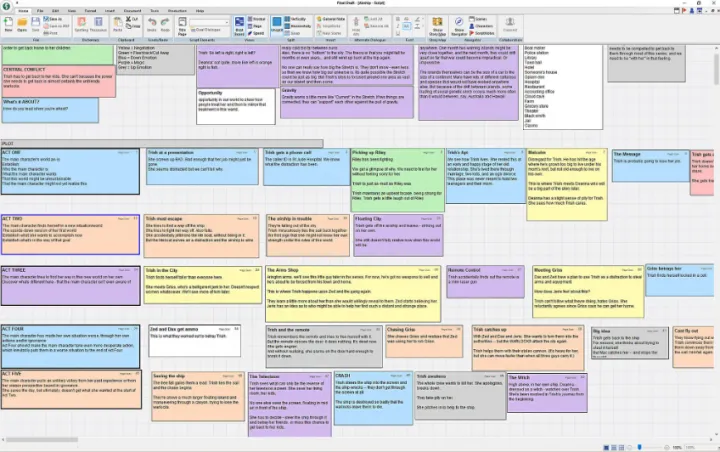
Task: Adjust the zoom slider handle
Action: (x=639, y=447)
